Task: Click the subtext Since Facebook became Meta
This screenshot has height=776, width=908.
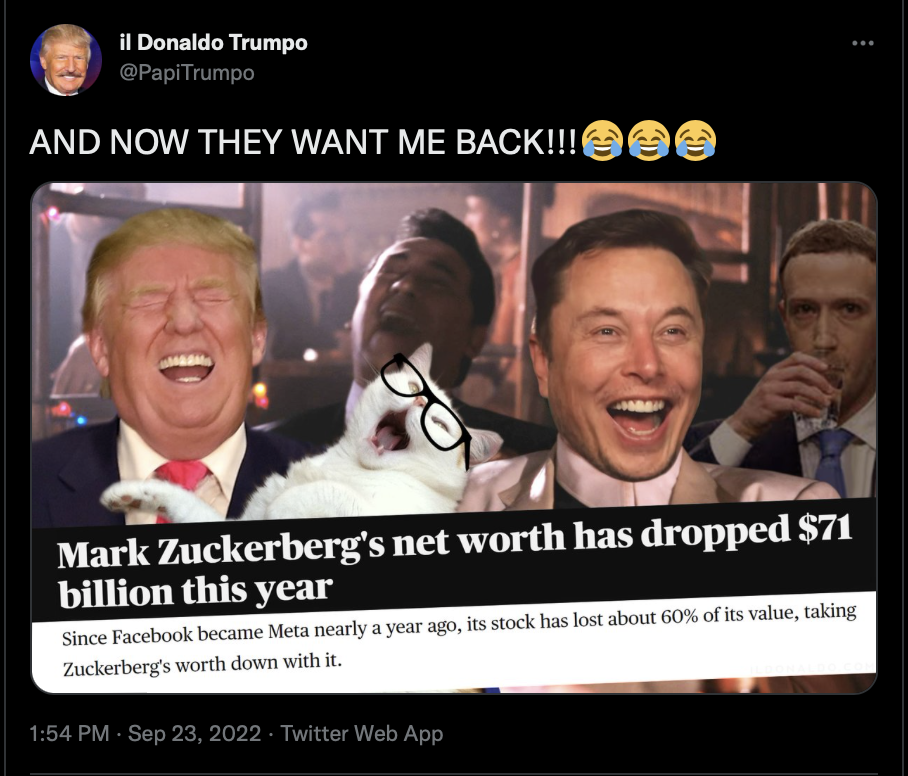Action: [x=459, y=639]
